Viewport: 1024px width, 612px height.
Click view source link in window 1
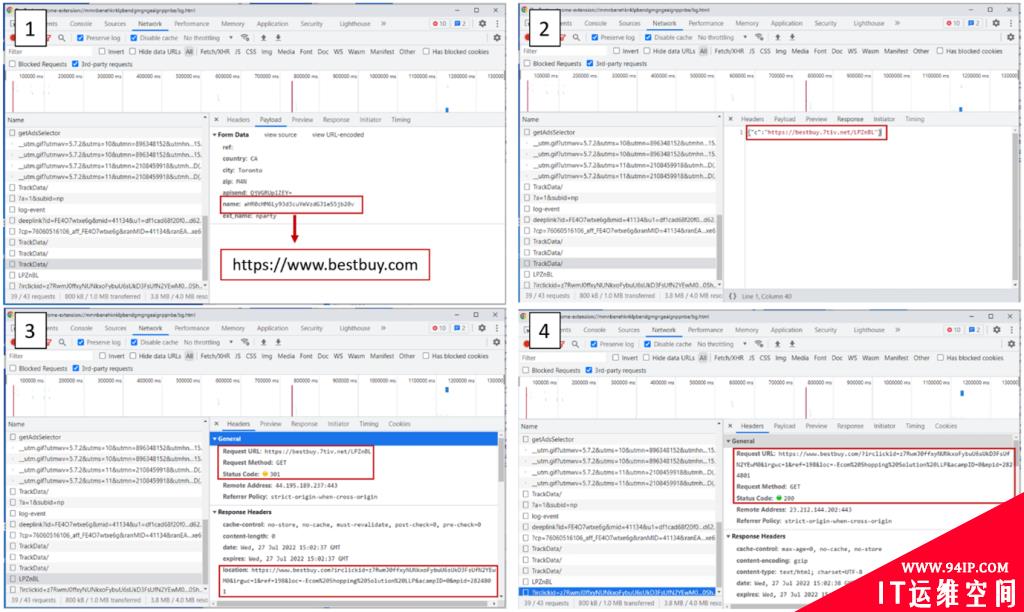[x=280, y=135]
